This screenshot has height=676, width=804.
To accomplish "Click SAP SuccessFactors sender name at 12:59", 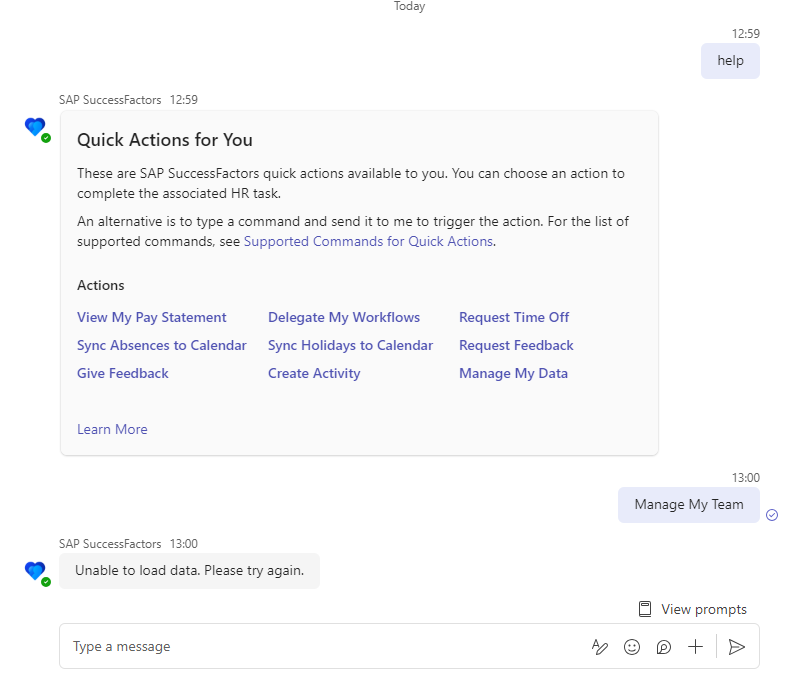I will [x=110, y=100].
